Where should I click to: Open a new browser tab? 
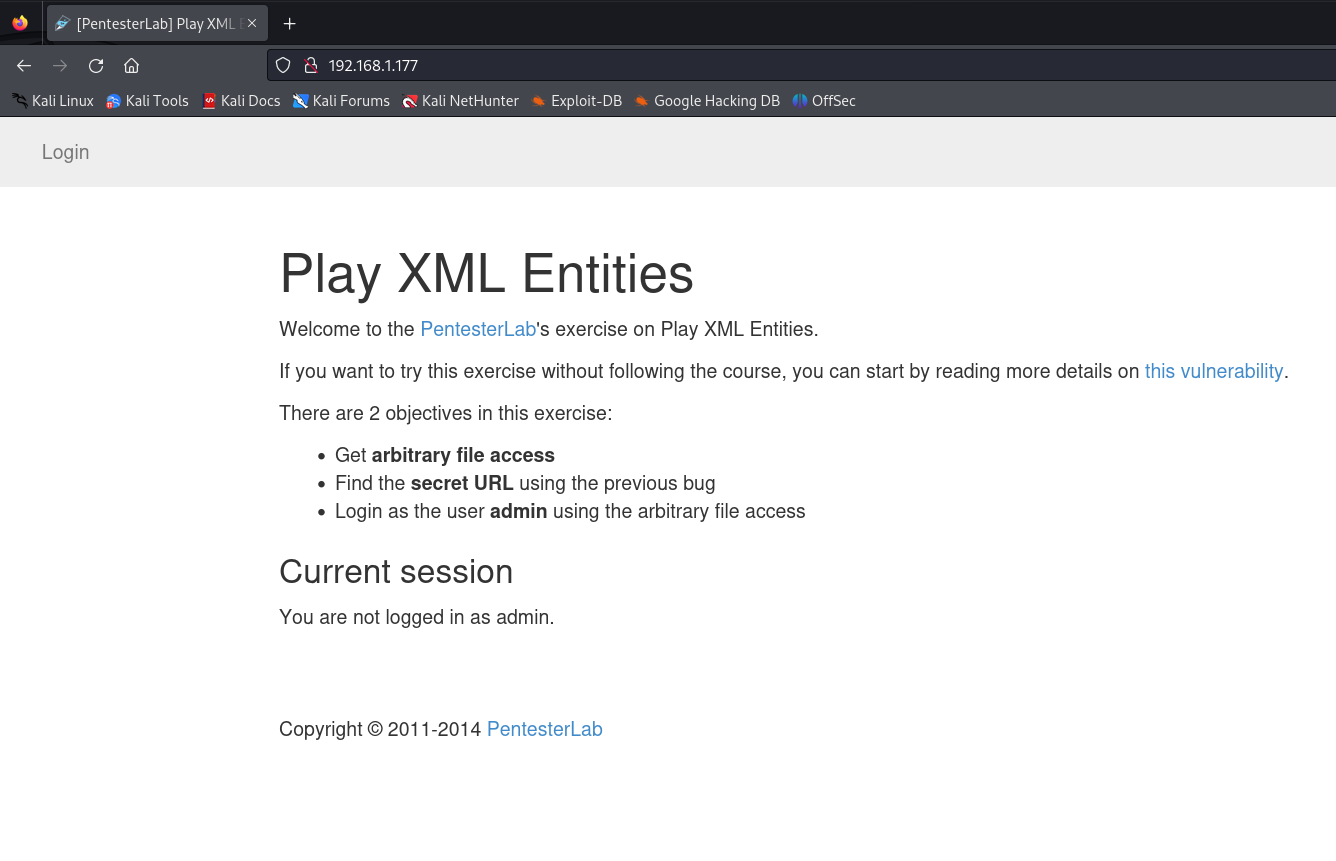pyautogui.click(x=289, y=23)
